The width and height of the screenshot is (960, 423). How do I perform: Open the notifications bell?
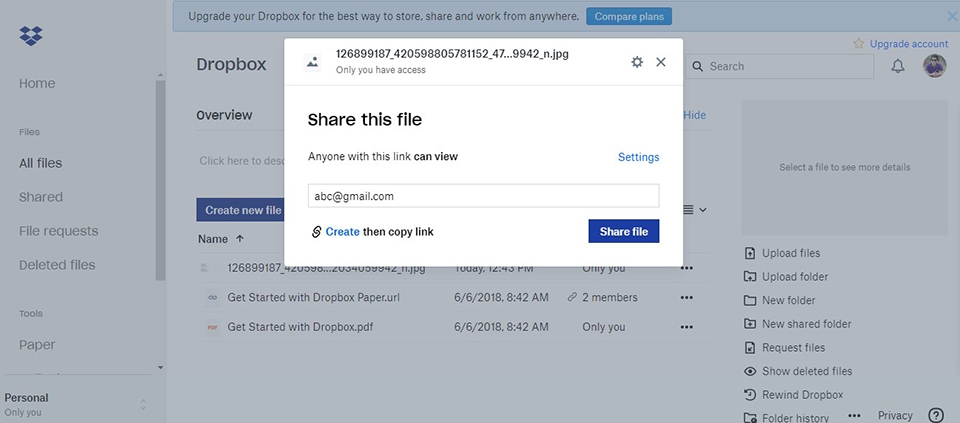[x=898, y=66]
